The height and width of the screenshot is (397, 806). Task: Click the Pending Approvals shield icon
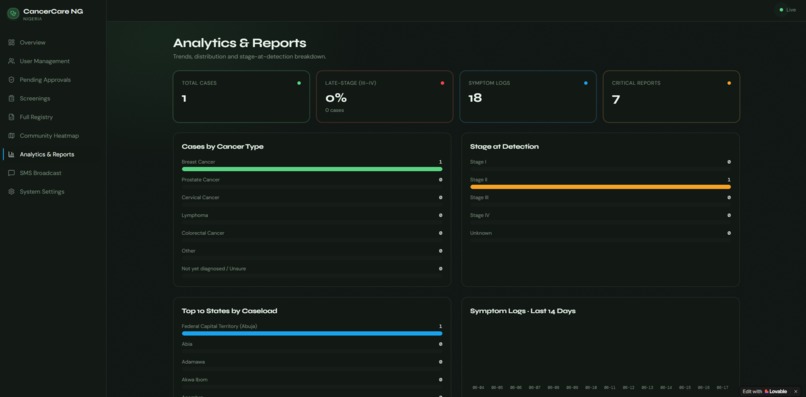(11, 80)
